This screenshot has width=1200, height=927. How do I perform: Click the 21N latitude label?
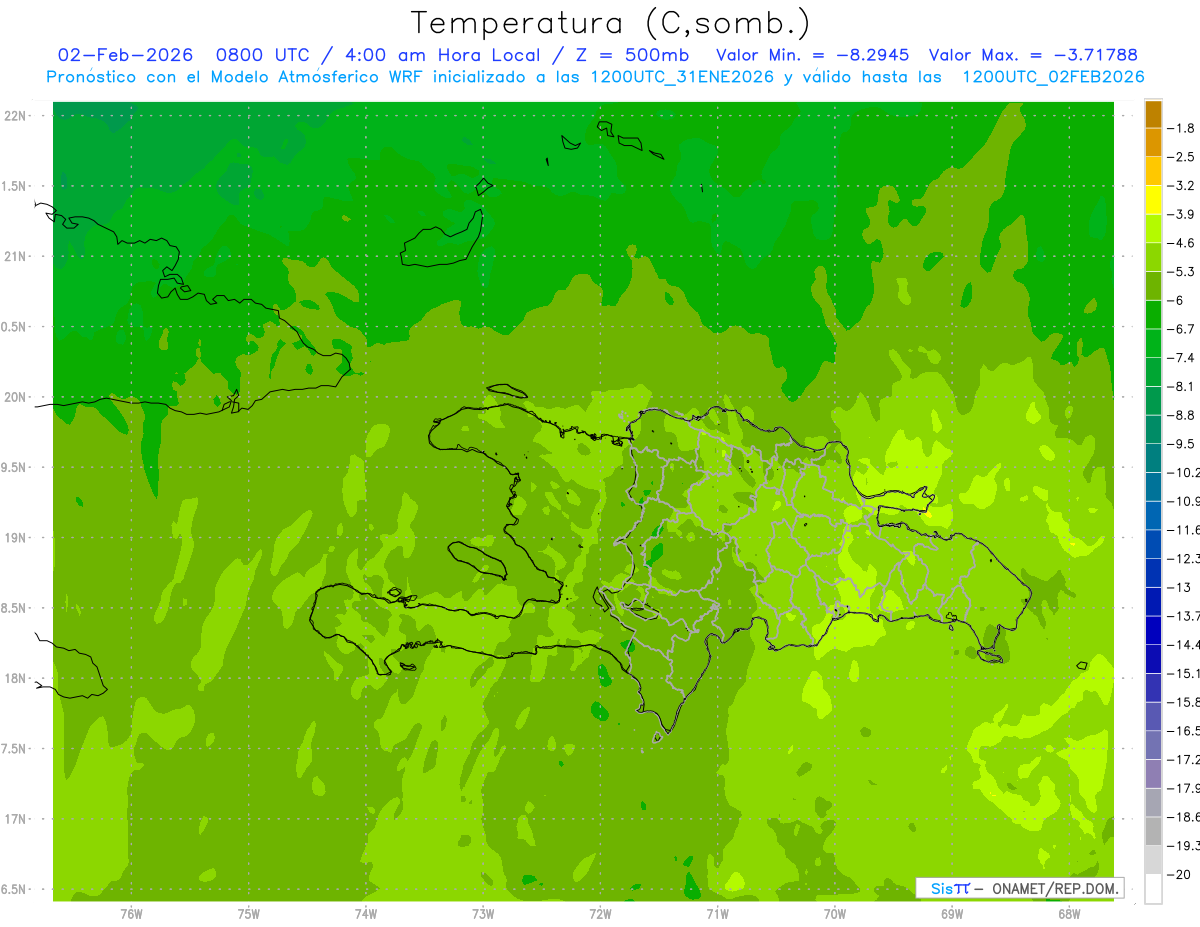(x=16, y=257)
